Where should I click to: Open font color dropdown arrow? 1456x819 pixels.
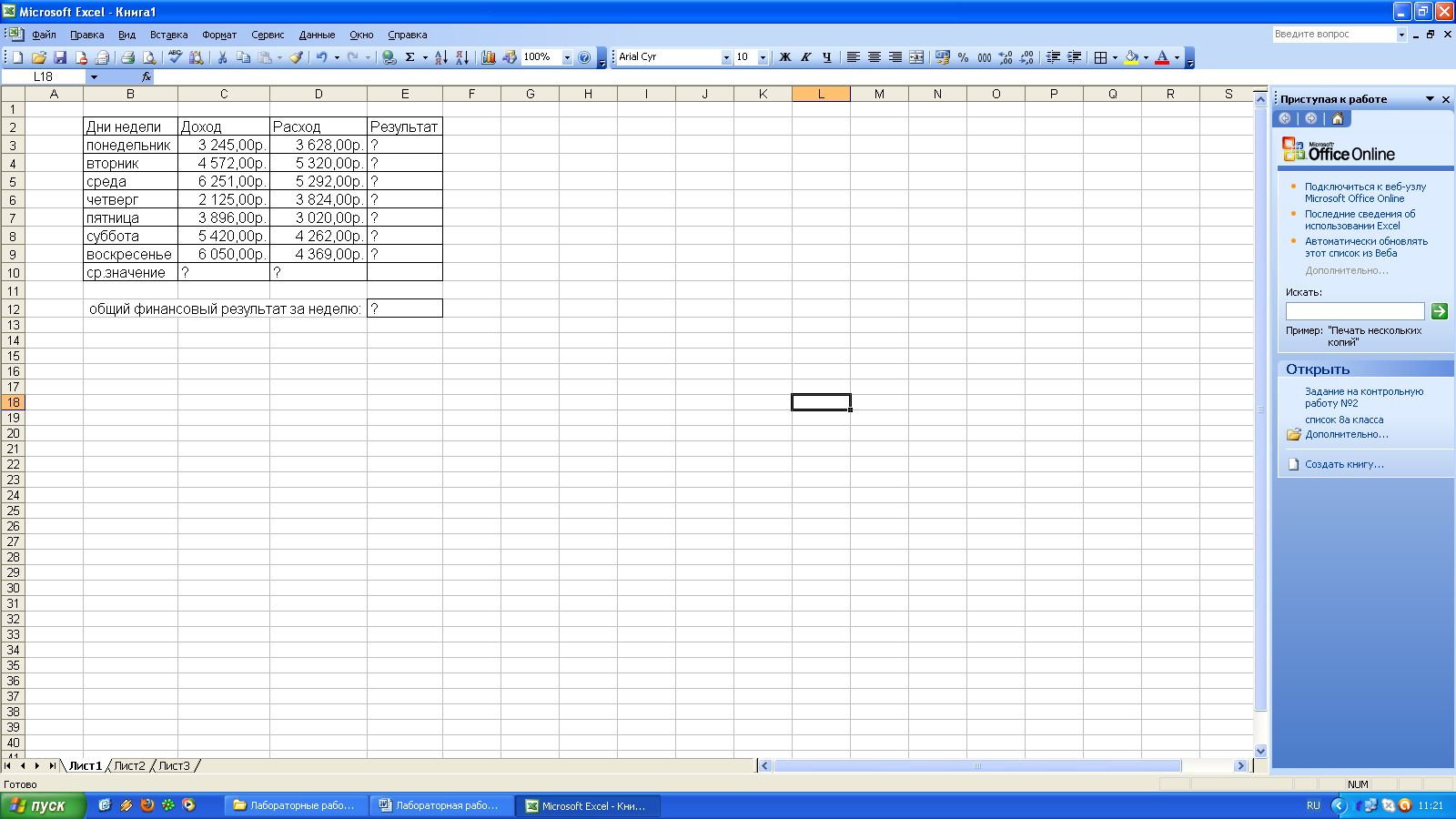coord(1177,57)
